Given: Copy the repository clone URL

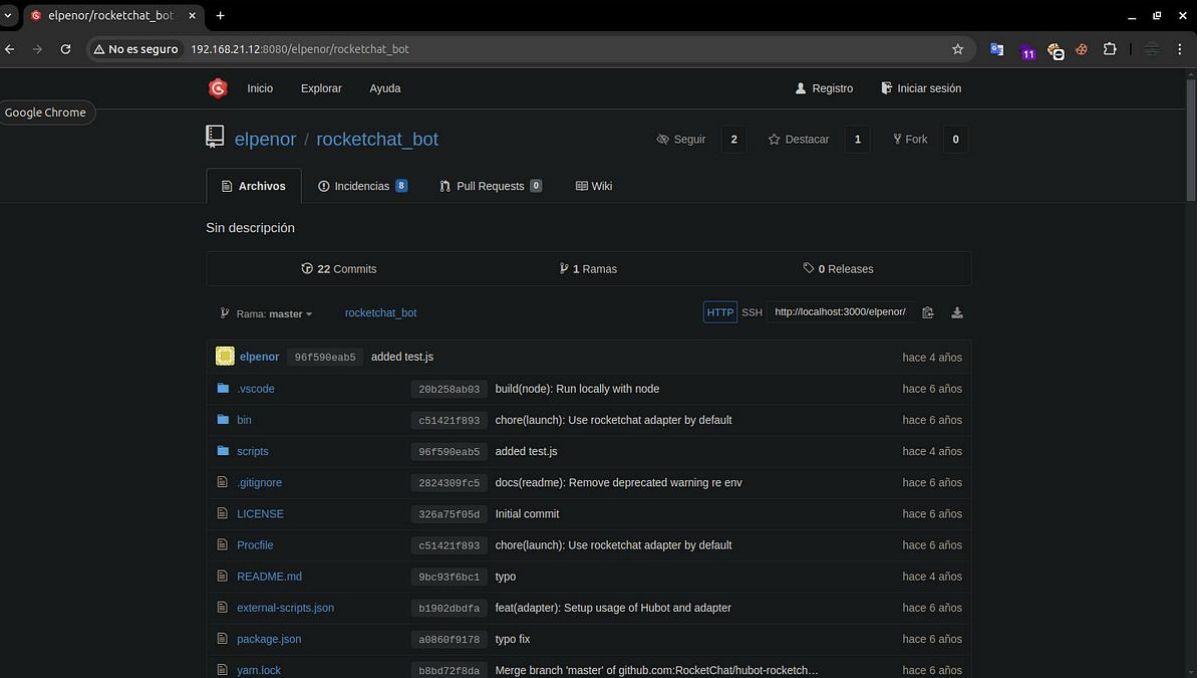Looking at the screenshot, I should [927, 313].
